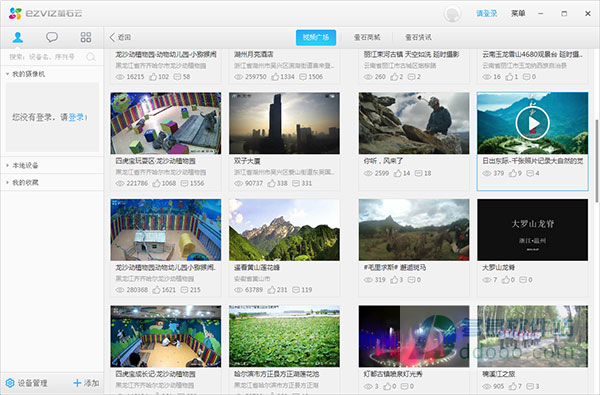Switch to the grid view icon

point(86,37)
